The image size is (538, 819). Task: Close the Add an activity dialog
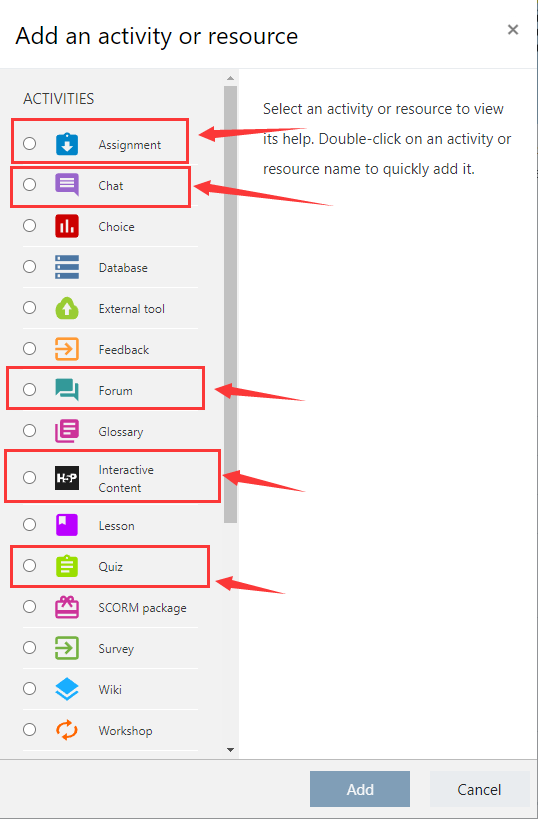513,30
